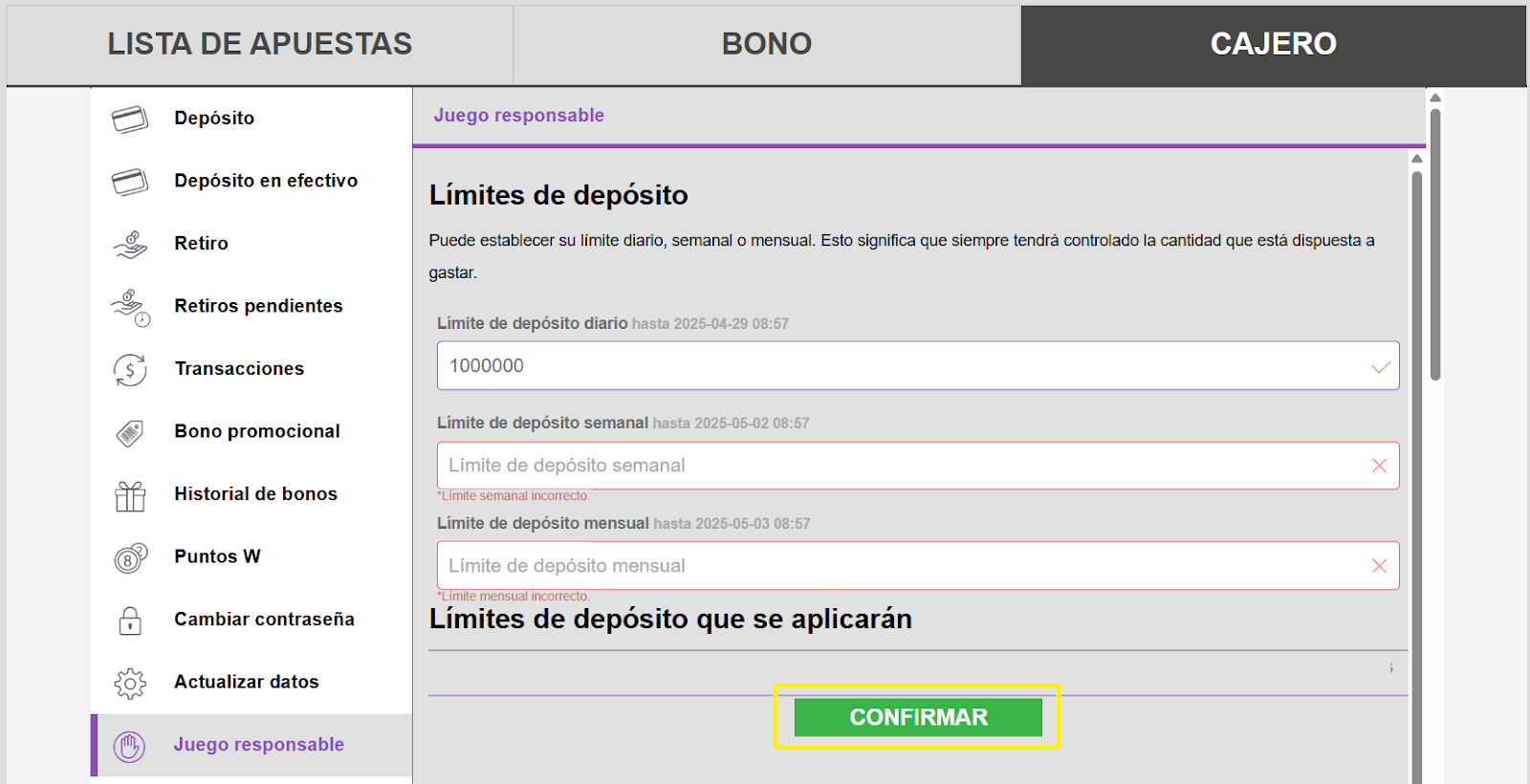This screenshot has width=1530, height=784.
Task: Select Juego responsable menu item
Action: (251, 745)
